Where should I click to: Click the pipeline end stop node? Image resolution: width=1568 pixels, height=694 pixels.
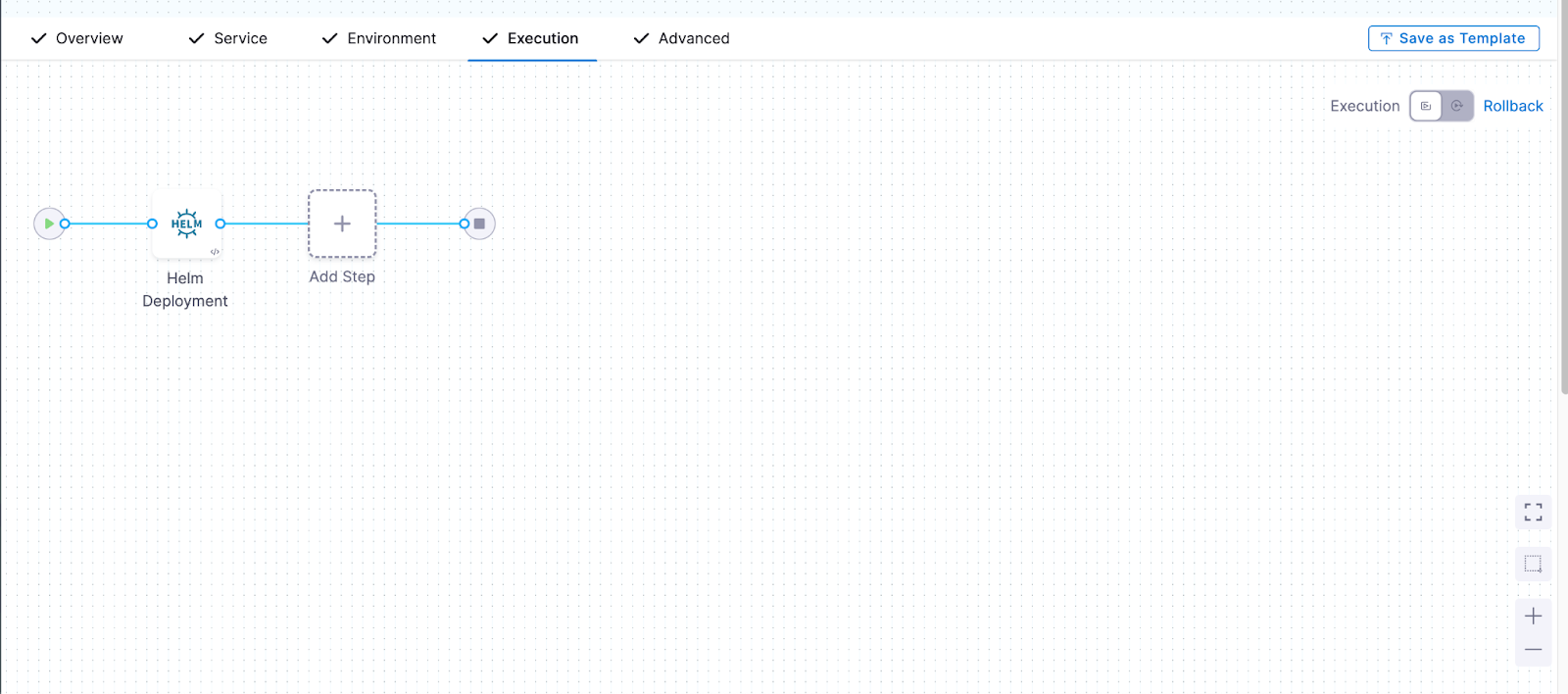point(479,223)
